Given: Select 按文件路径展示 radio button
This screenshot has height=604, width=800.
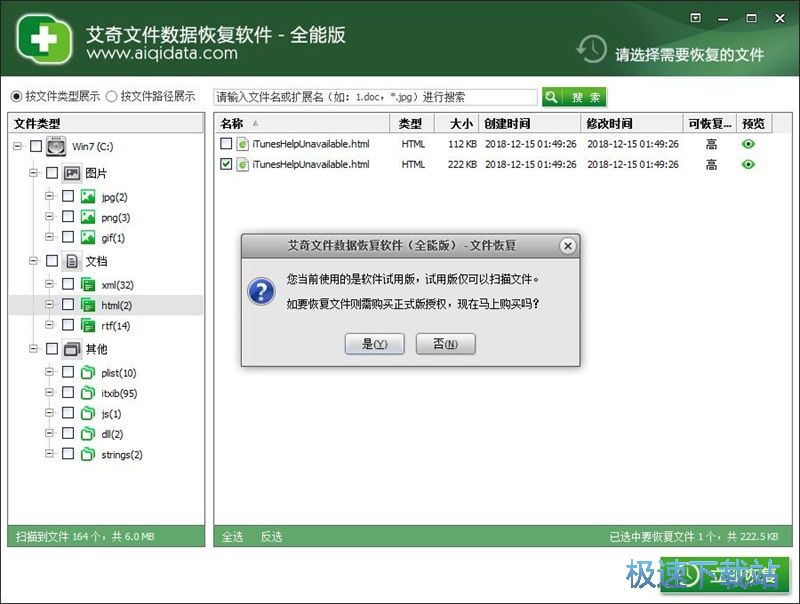Looking at the screenshot, I should pos(111,96).
